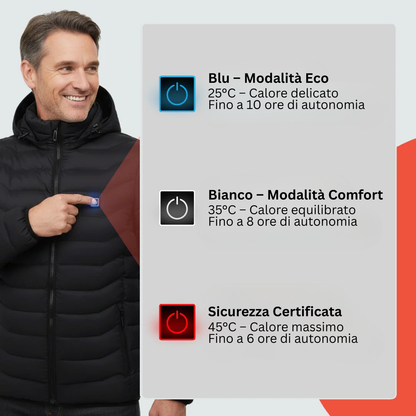Image resolution: width=416 pixels, height=416 pixels.
Task: Tap the glowing button on jacket chest
Action: coord(95,202)
